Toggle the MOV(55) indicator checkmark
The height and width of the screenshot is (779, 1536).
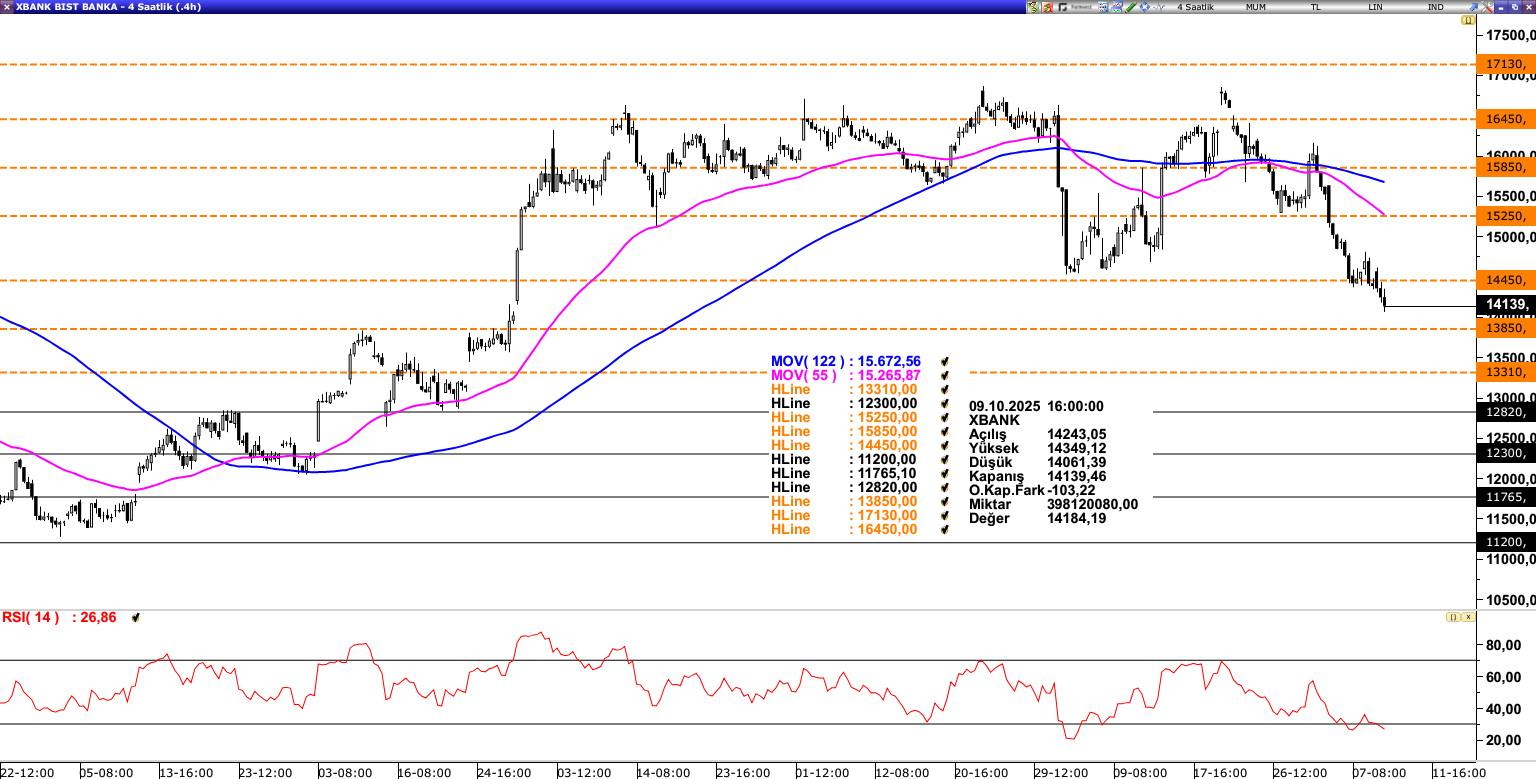944,375
